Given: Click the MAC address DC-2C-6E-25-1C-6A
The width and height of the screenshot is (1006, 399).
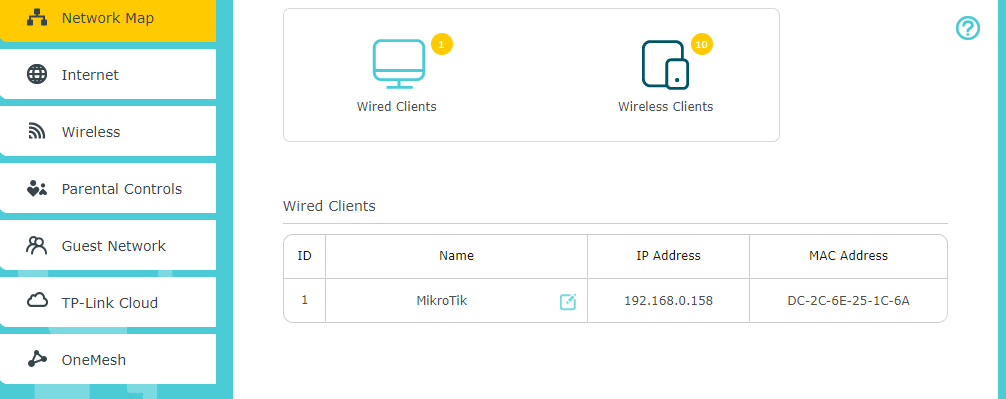Looking at the screenshot, I should (848, 300).
